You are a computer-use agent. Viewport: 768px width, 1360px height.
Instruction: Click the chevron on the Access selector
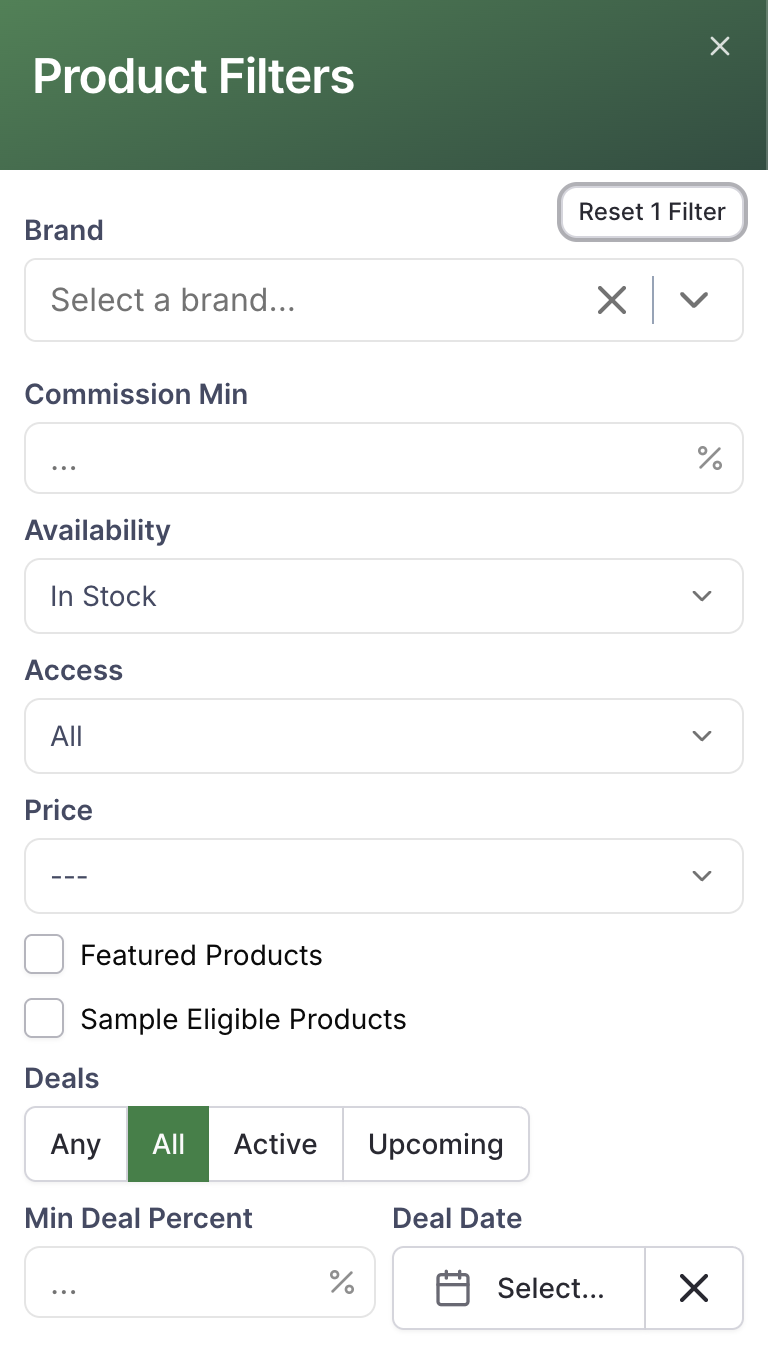pos(702,736)
